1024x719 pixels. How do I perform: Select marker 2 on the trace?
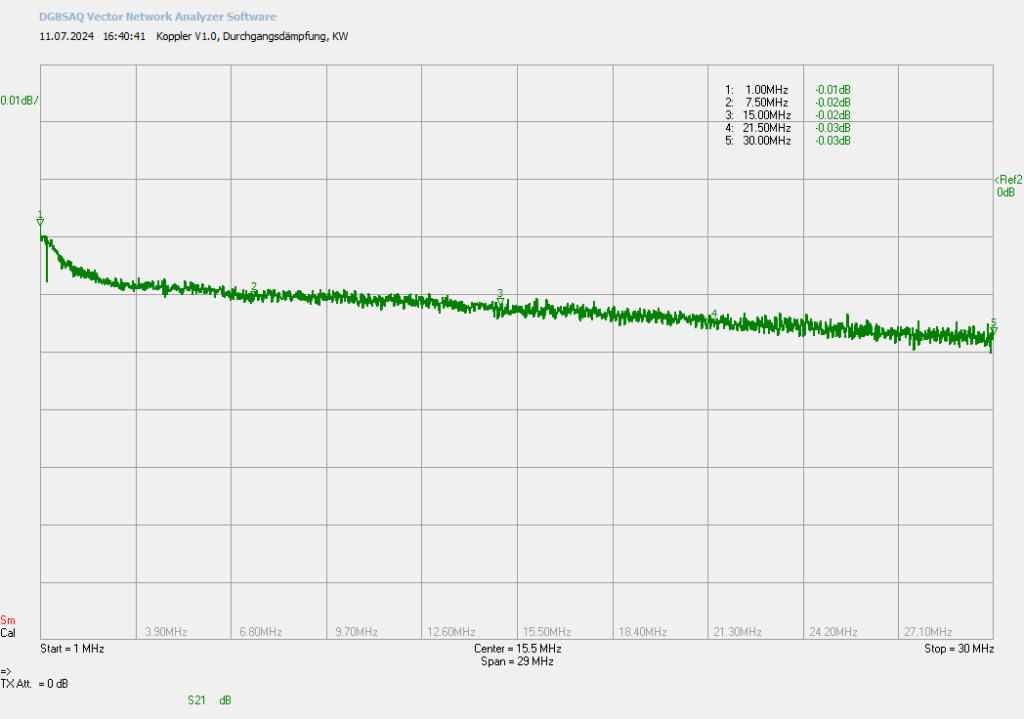[254, 287]
